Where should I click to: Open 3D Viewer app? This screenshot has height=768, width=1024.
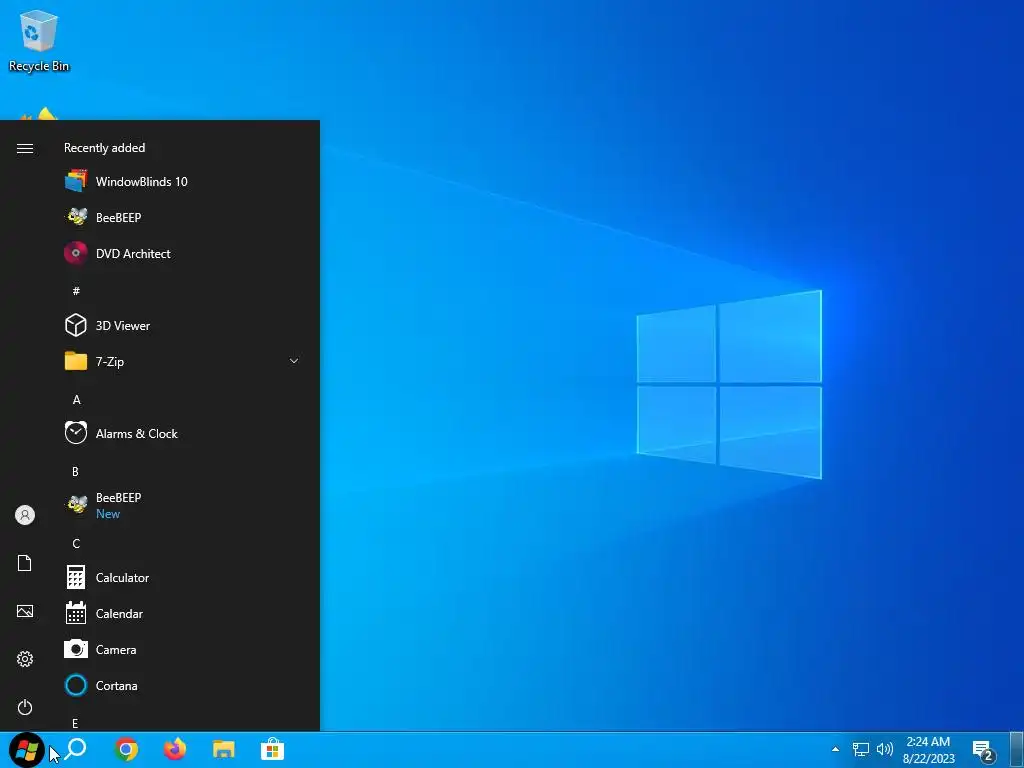(184, 325)
